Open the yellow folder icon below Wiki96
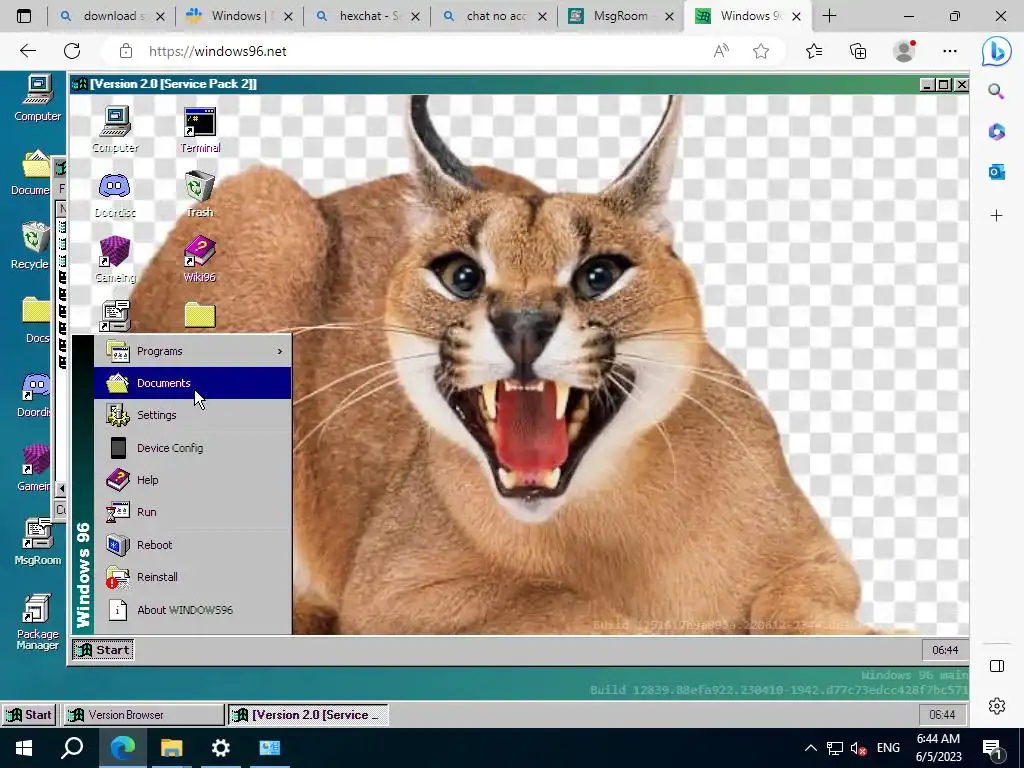The width and height of the screenshot is (1024, 768). (200, 315)
